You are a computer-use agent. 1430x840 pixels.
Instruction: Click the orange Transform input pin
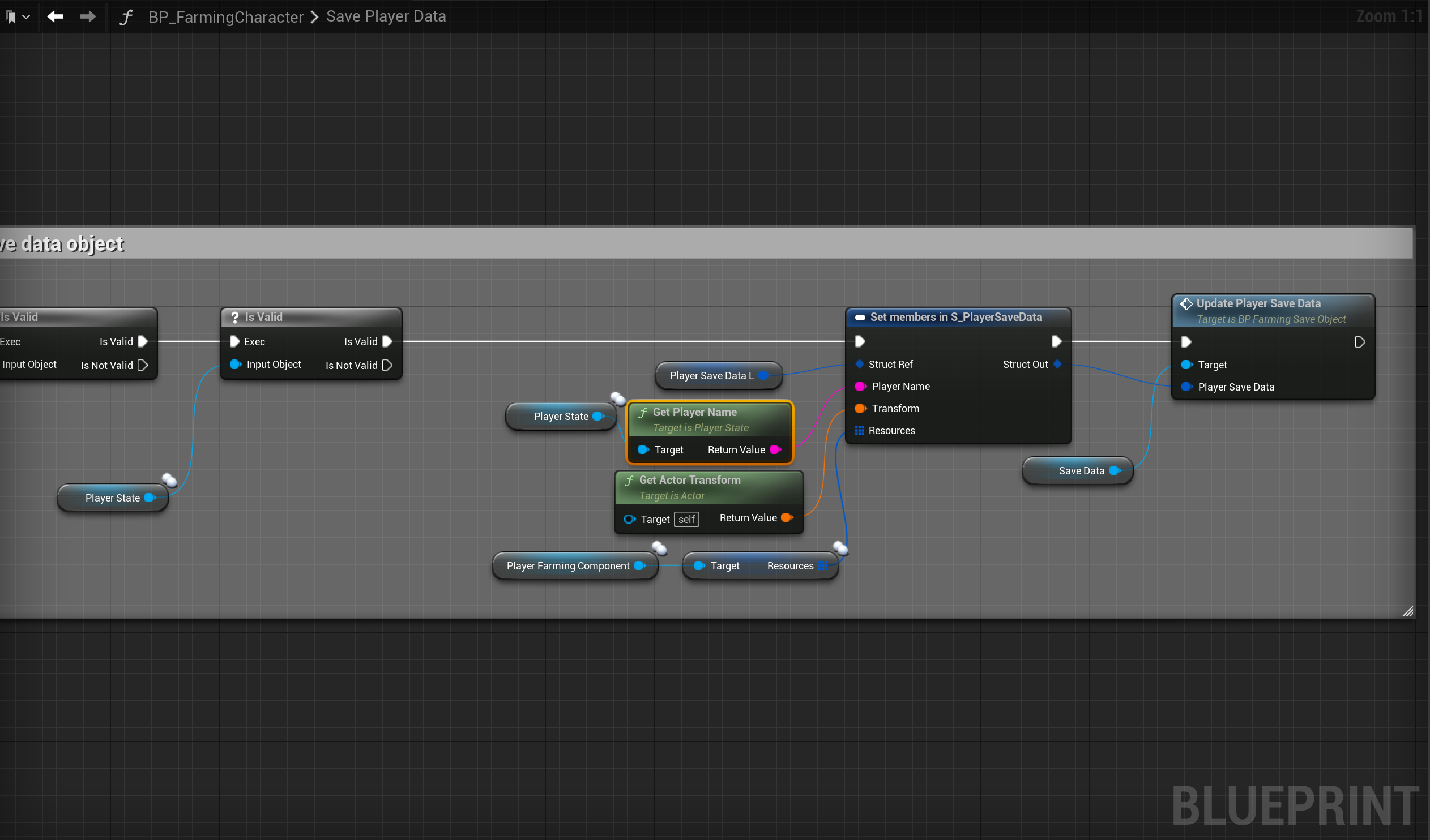coord(860,408)
